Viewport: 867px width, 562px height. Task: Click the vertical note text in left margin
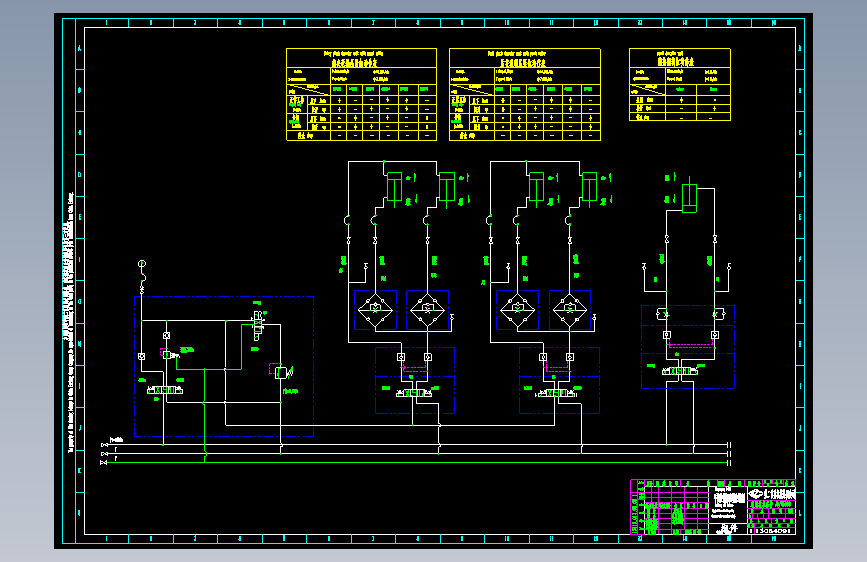[70, 323]
